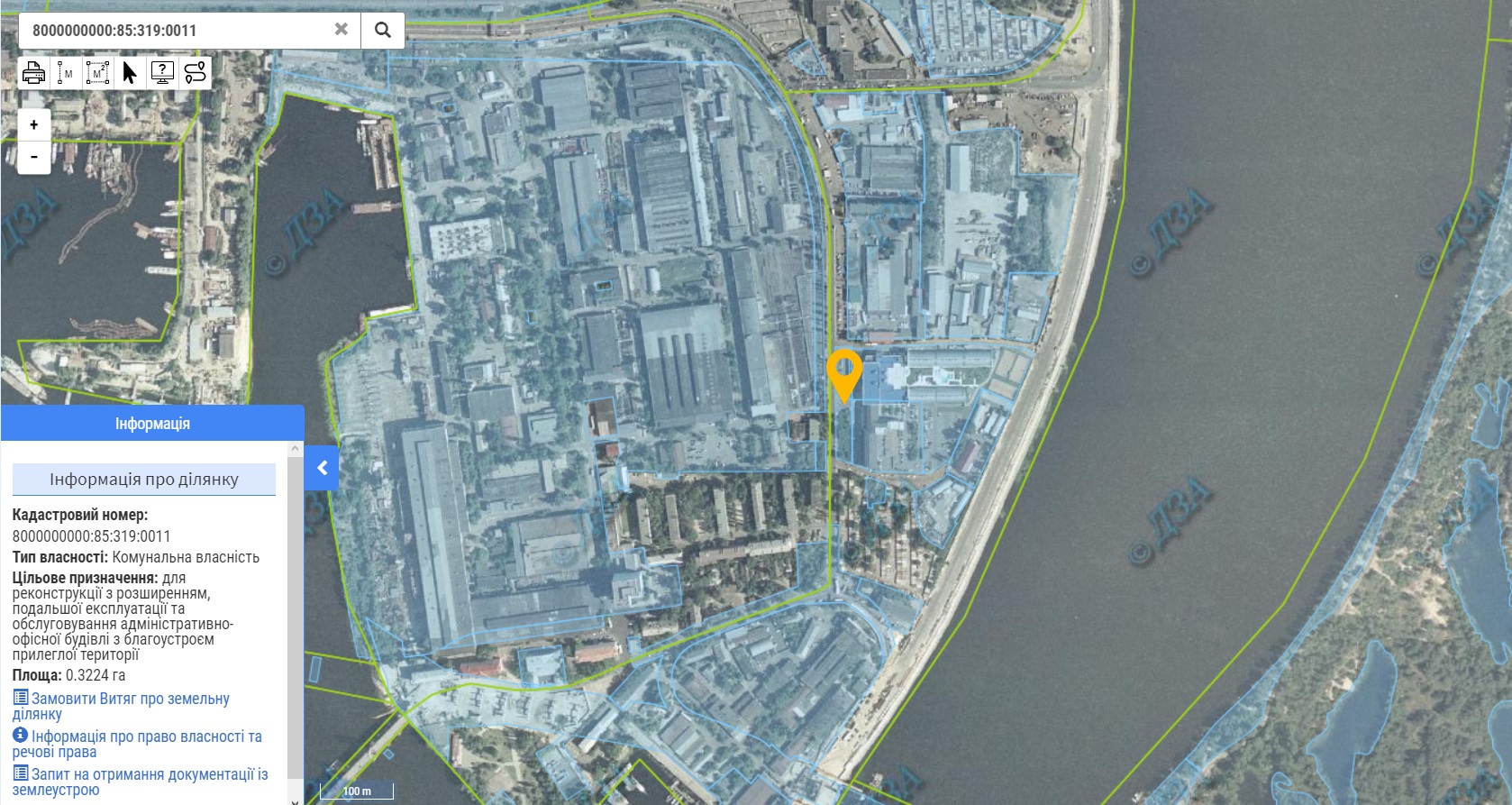Click the info panel vertical scrollbar track
The width and height of the screenshot is (1512, 805).
point(296,622)
